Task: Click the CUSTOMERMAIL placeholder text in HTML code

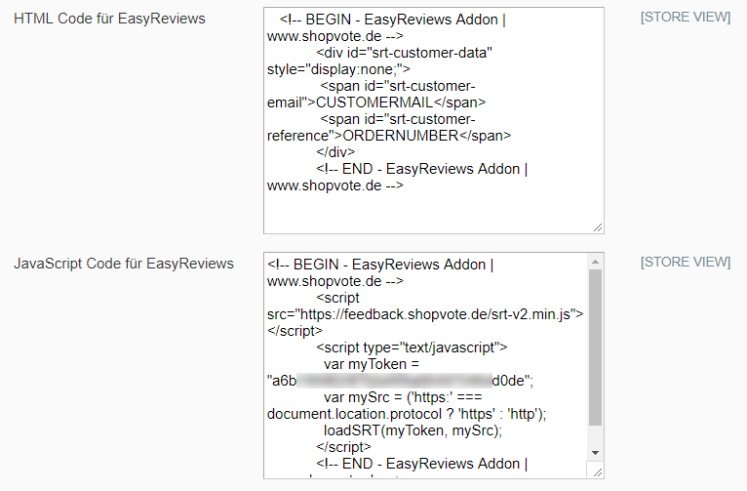Action: [x=374, y=102]
